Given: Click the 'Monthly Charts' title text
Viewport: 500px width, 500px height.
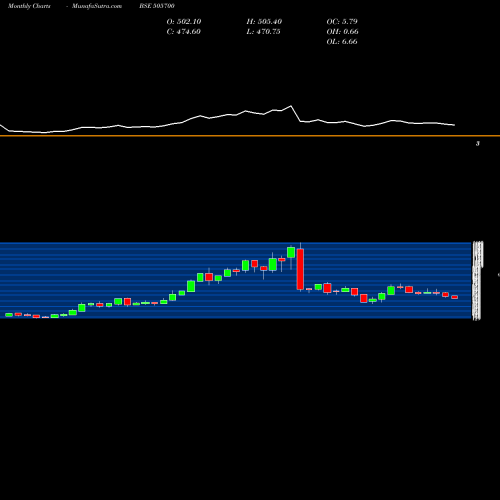Looking at the screenshot, I should tap(29, 6).
